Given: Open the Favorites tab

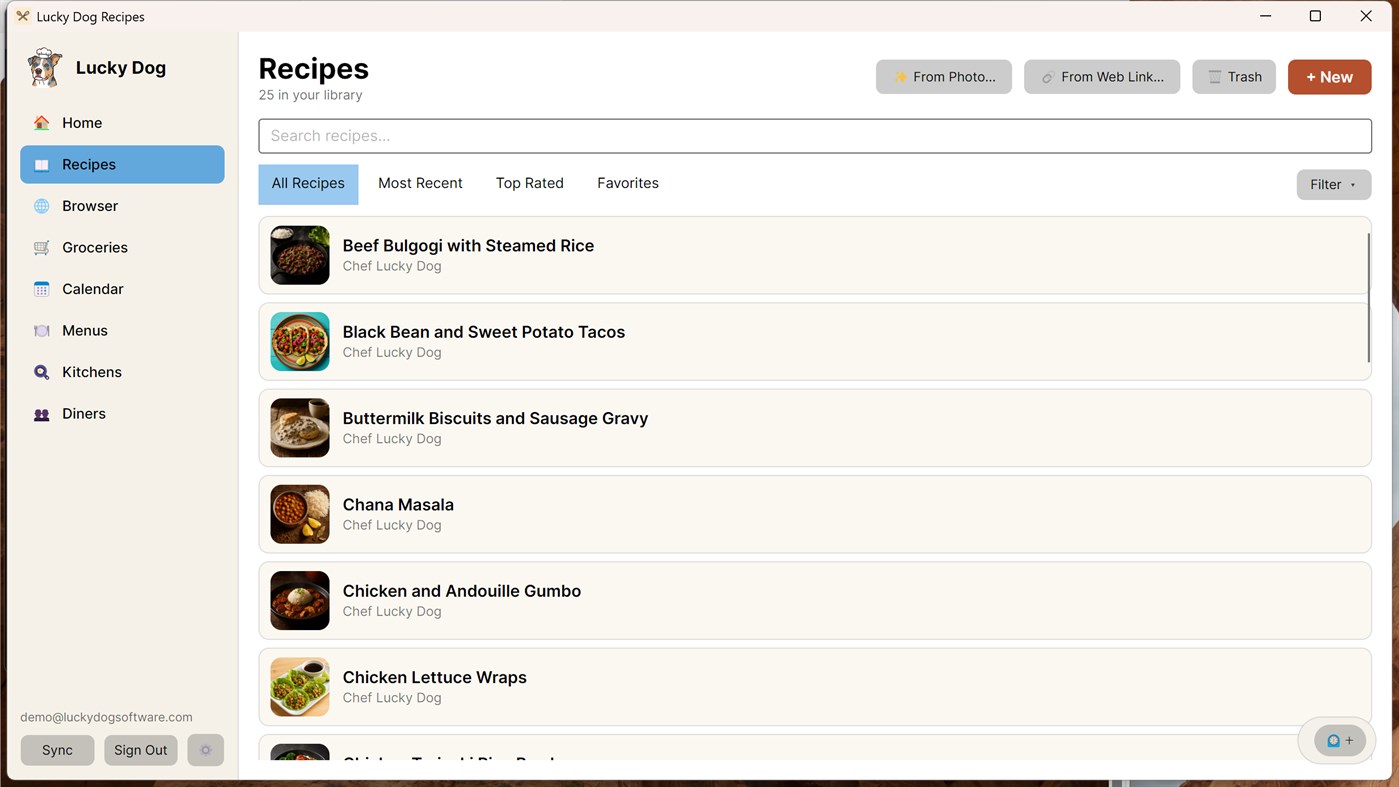Looking at the screenshot, I should (628, 184).
